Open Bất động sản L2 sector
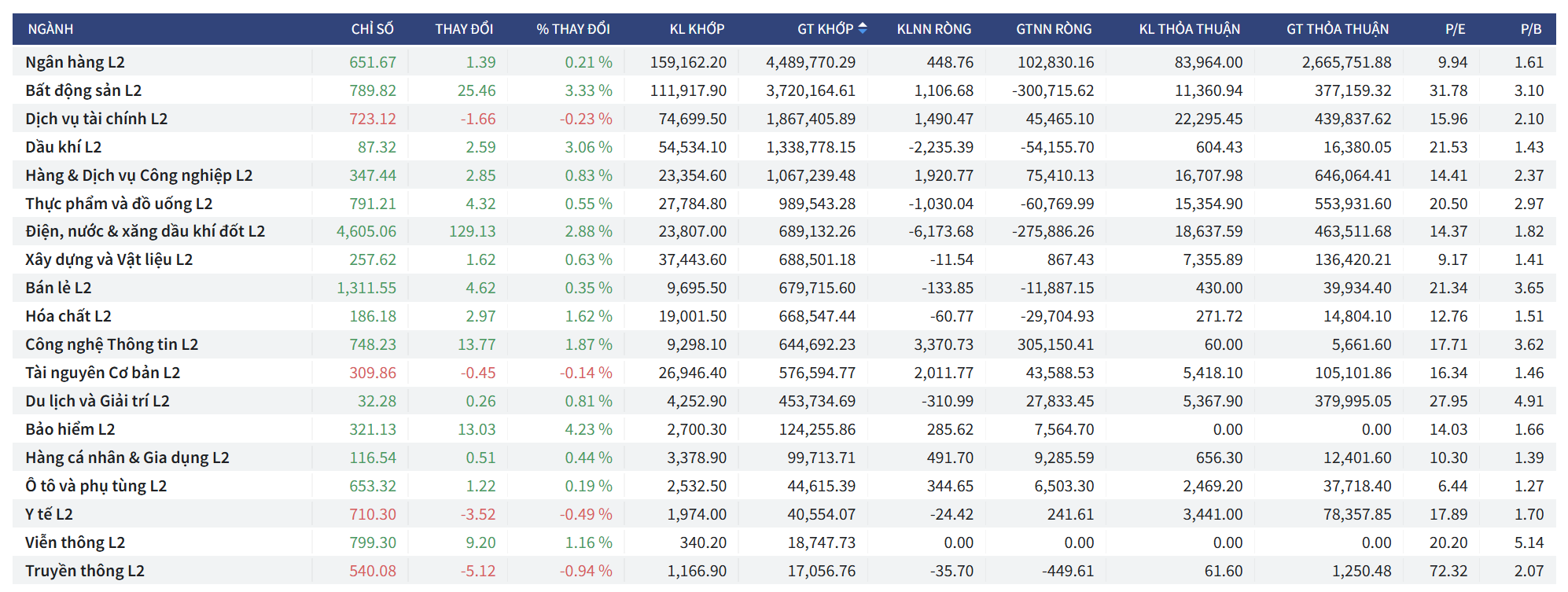This screenshot has height=592, width=1568. click(83, 90)
